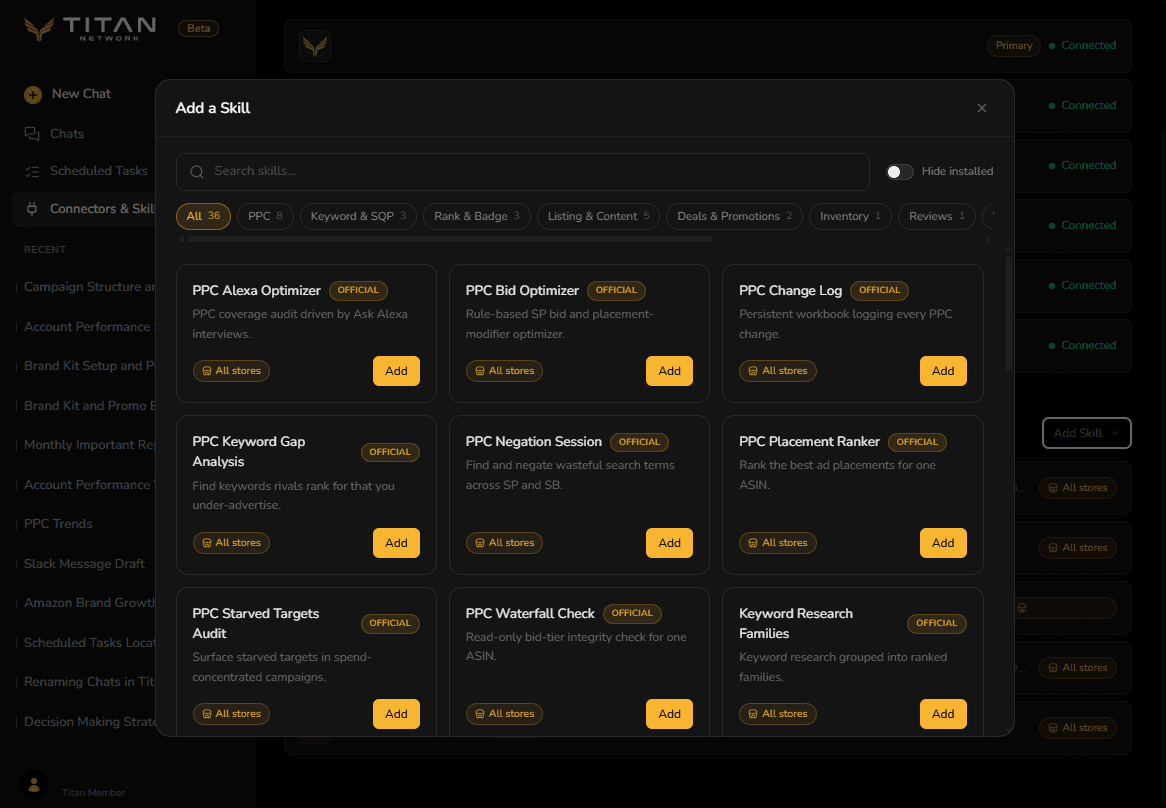The height and width of the screenshot is (808, 1166).
Task: Click PPC Bid Optimizer card title
Action: point(522,291)
